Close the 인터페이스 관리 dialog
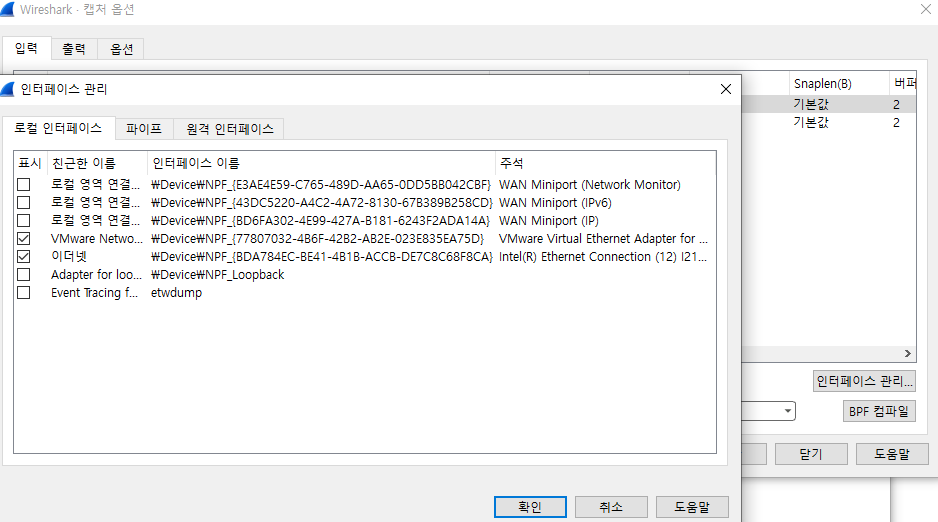938x522 pixels. coord(726,89)
